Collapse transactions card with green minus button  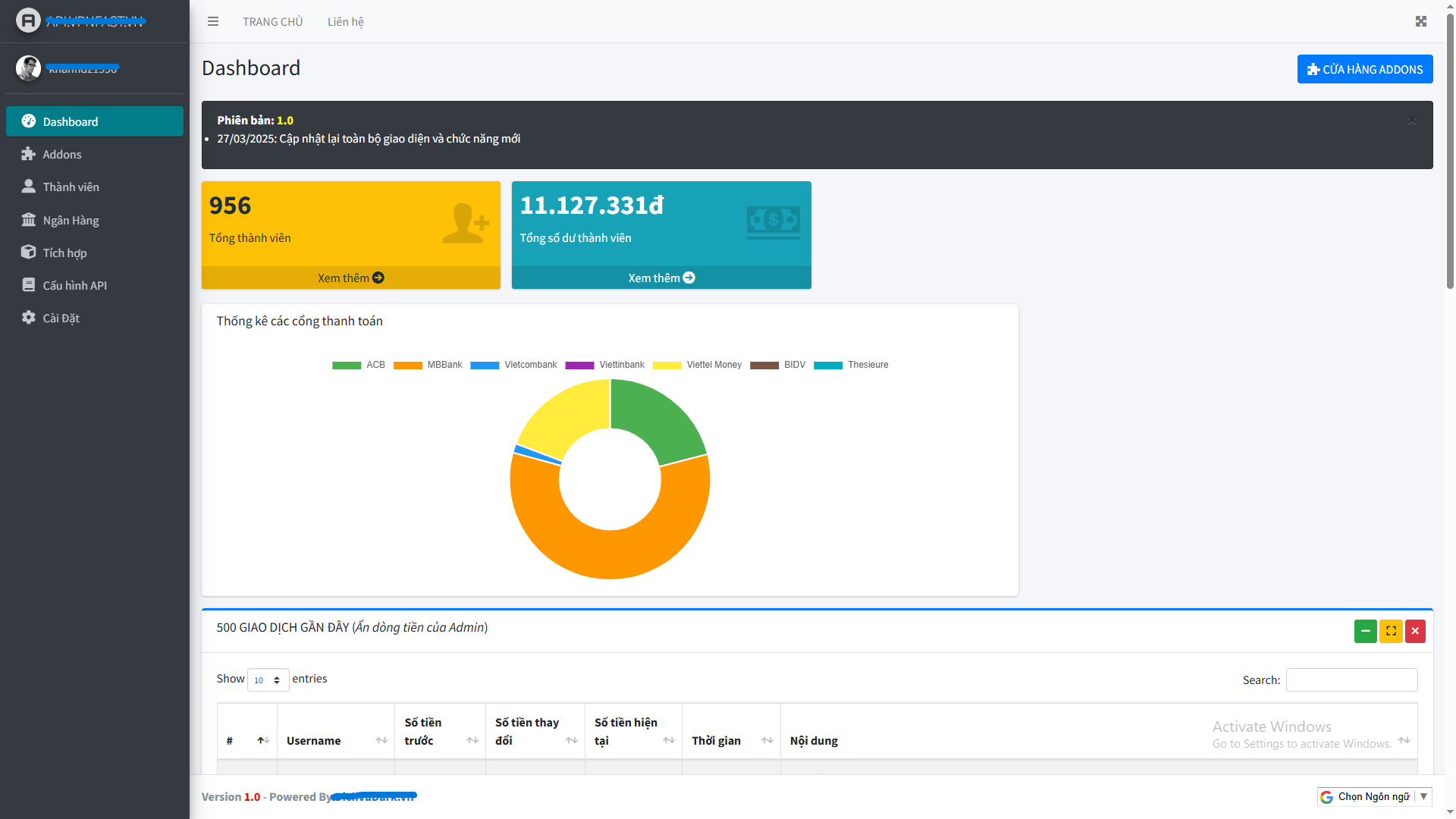(x=1365, y=631)
